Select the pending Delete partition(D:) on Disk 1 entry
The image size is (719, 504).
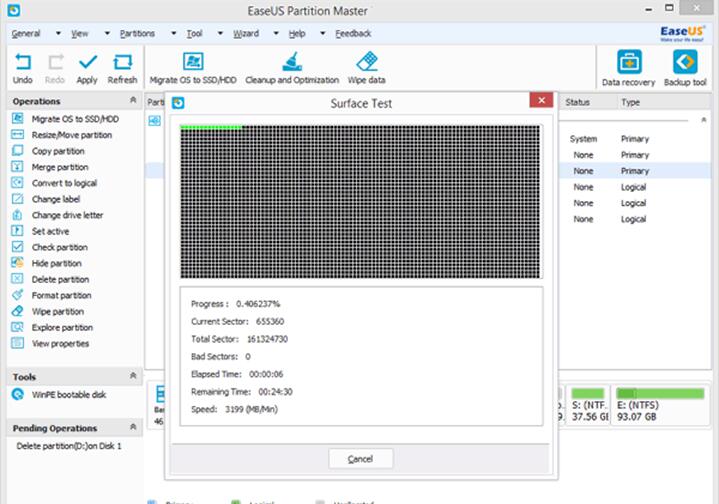tap(69, 446)
